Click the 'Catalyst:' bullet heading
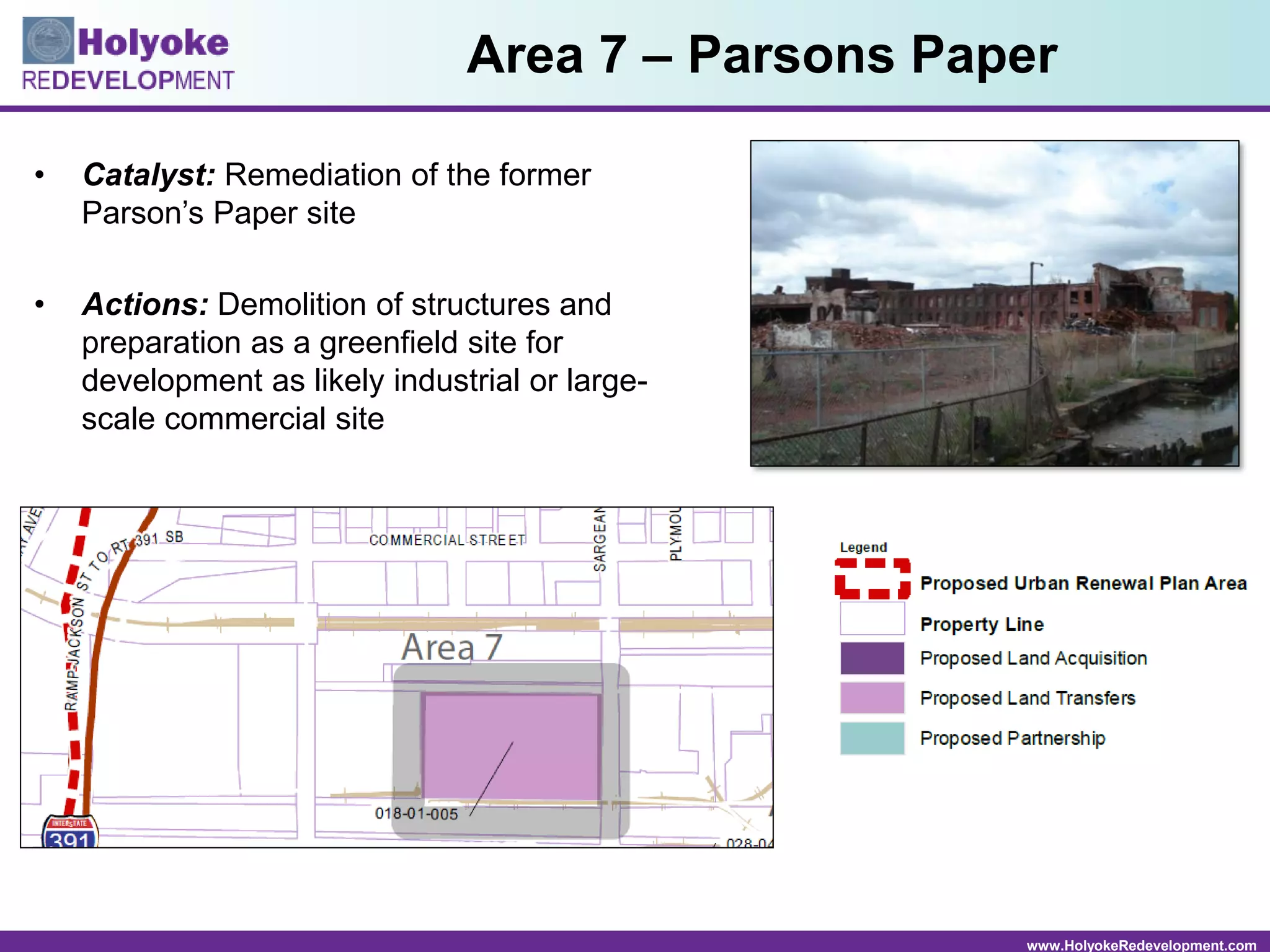The width and height of the screenshot is (1270, 952). [149, 175]
